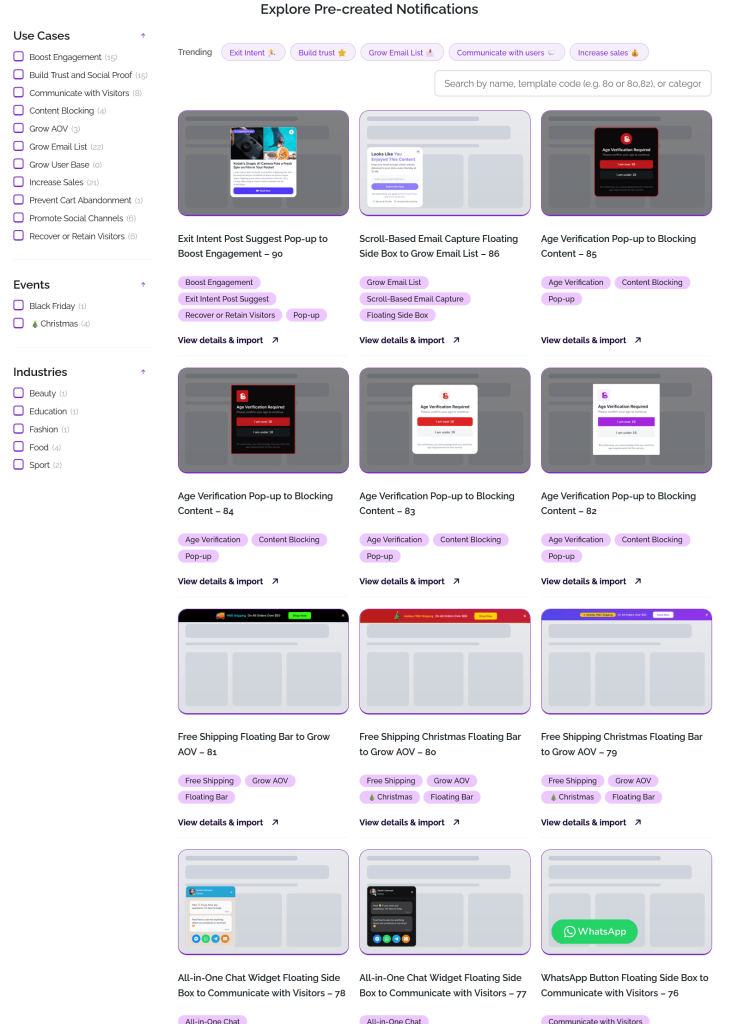Tick the Food industry checkbox
This screenshot has height=1024, width=738.
pyautogui.click(x=18, y=447)
